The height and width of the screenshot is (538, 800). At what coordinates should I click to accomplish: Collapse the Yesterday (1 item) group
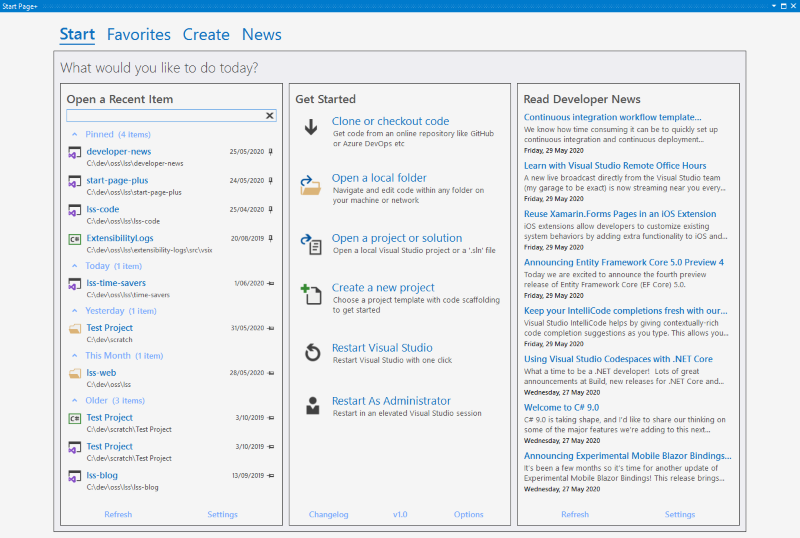pos(75,311)
